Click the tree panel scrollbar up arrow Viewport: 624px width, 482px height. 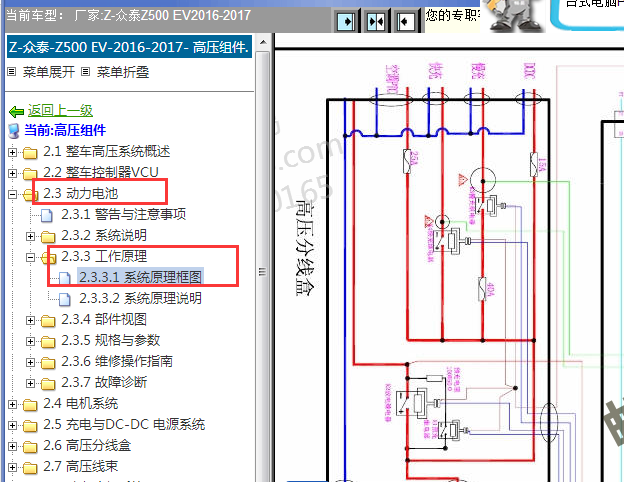tap(263, 42)
